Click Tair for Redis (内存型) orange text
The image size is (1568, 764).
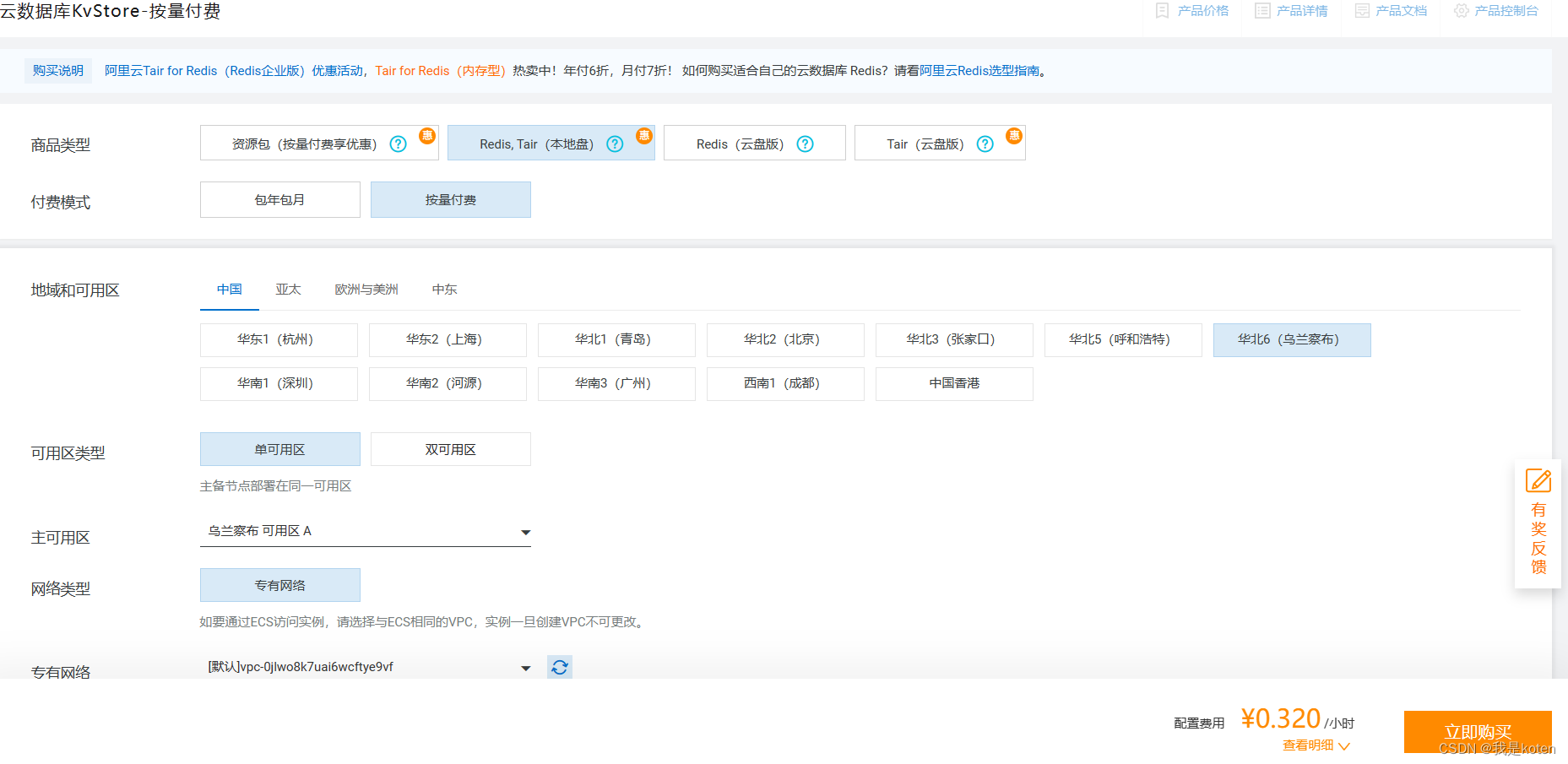(440, 71)
